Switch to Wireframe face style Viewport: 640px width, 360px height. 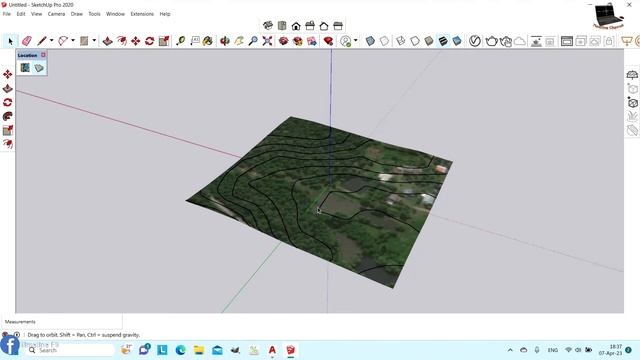click(x=401, y=41)
